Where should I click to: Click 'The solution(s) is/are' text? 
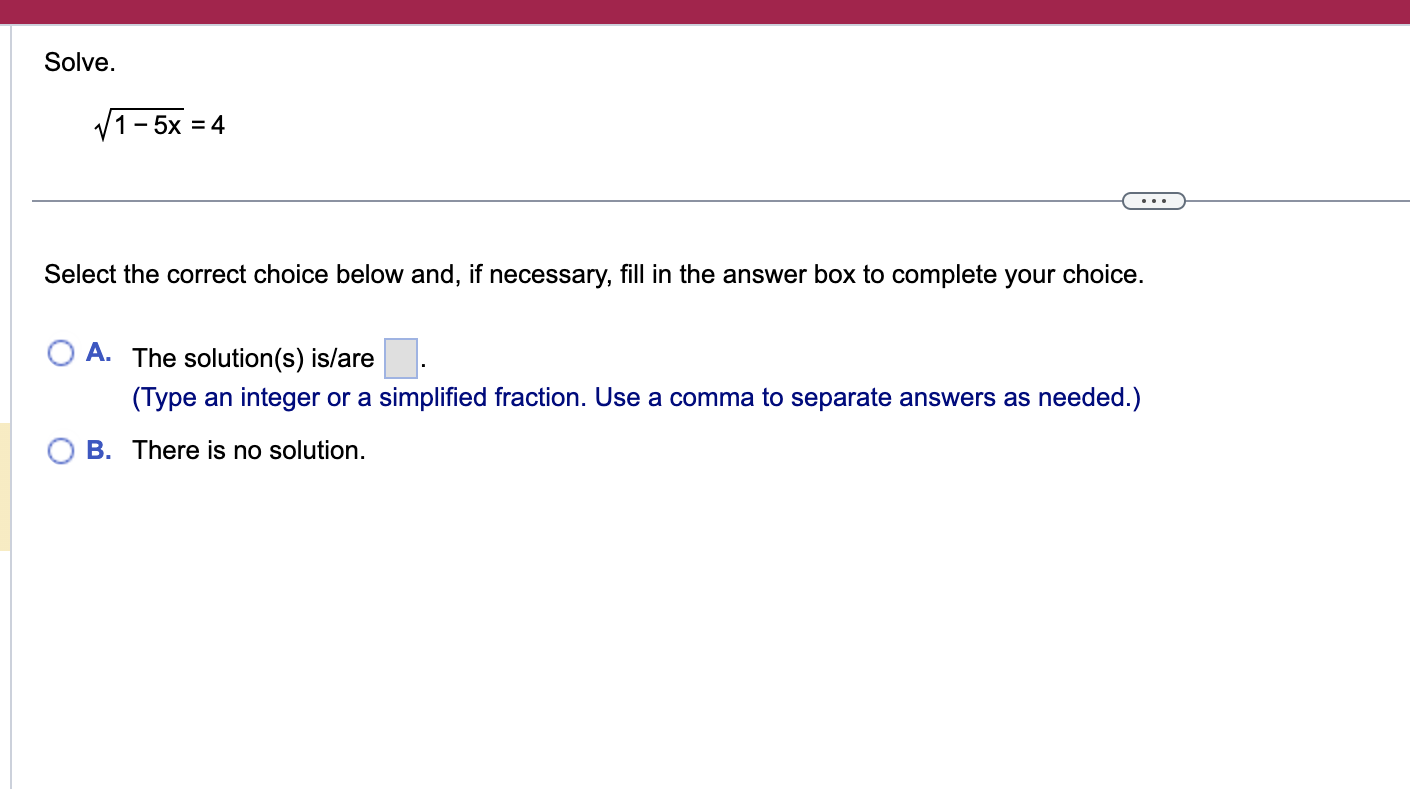click(x=253, y=358)
